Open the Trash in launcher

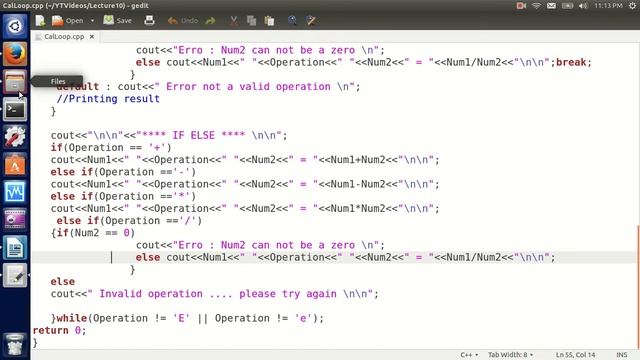tap(15, 345)
